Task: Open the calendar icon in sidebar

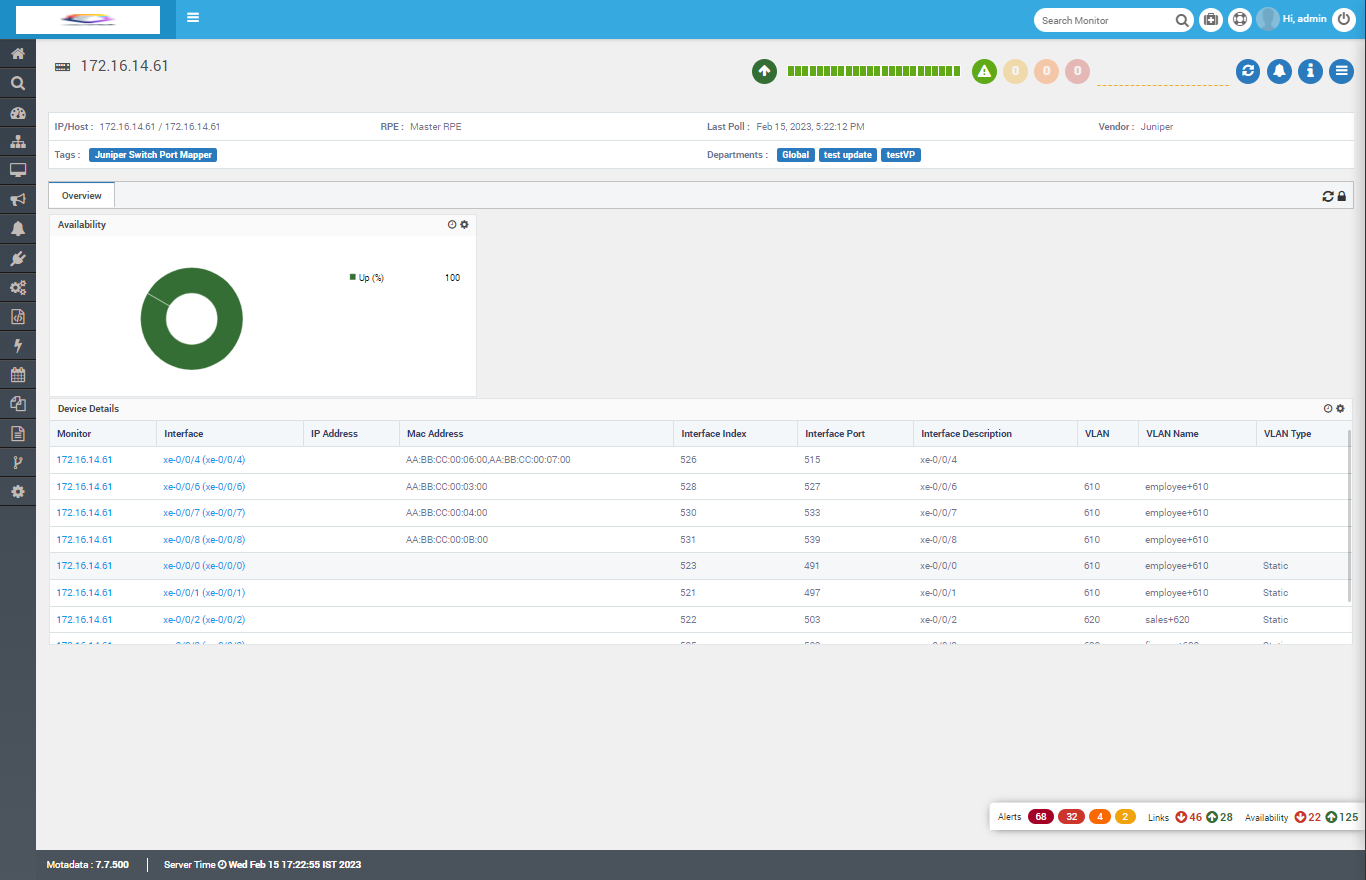Action: click(18, 375)
